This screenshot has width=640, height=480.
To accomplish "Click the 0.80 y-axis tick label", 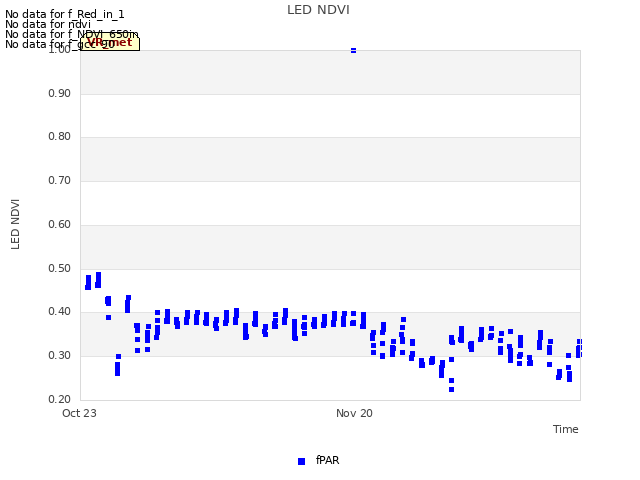I will (x=60, y=136).
